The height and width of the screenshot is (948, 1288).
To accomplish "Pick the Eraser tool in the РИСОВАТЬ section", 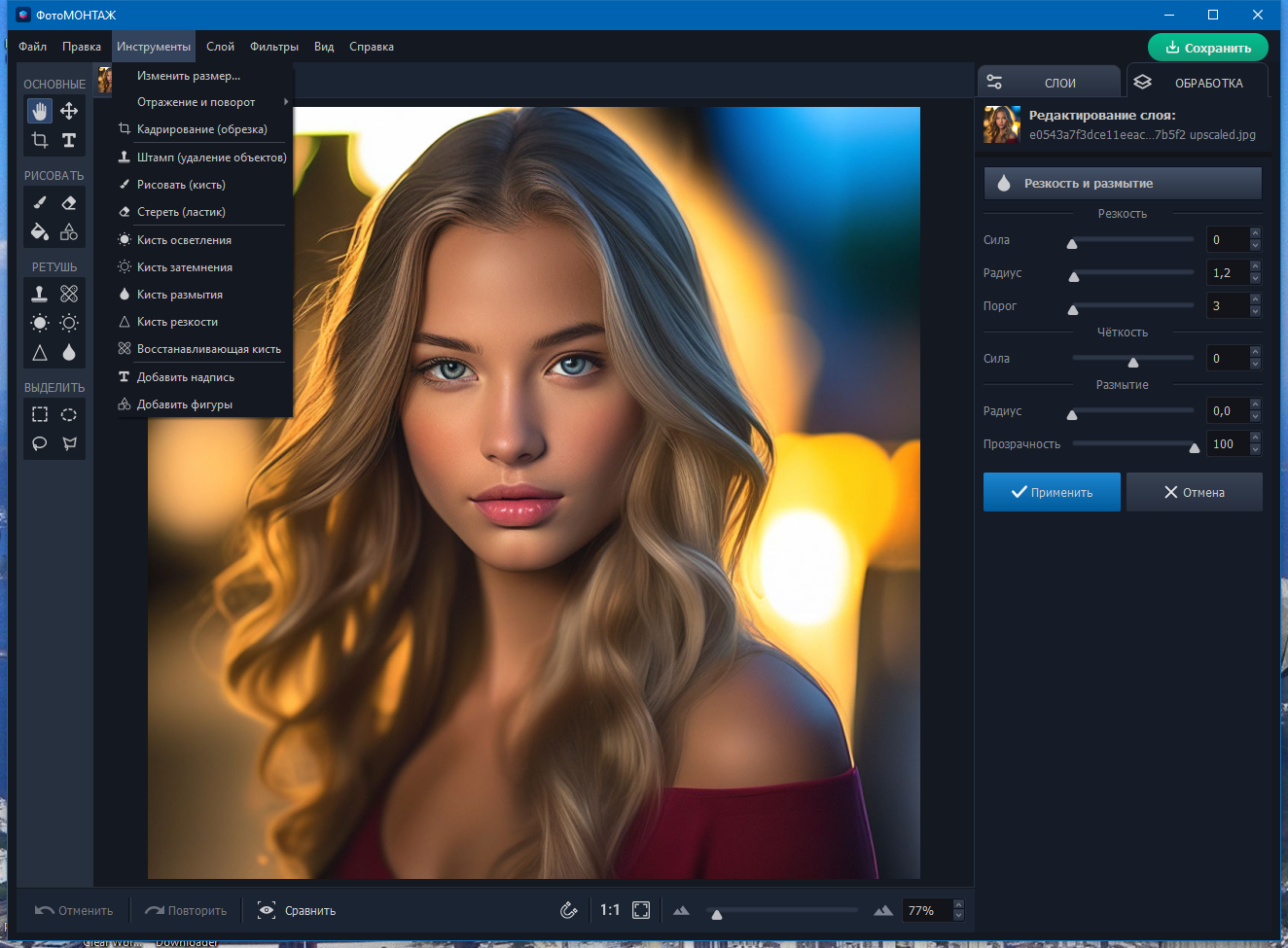I will click(x=69, y=202).
